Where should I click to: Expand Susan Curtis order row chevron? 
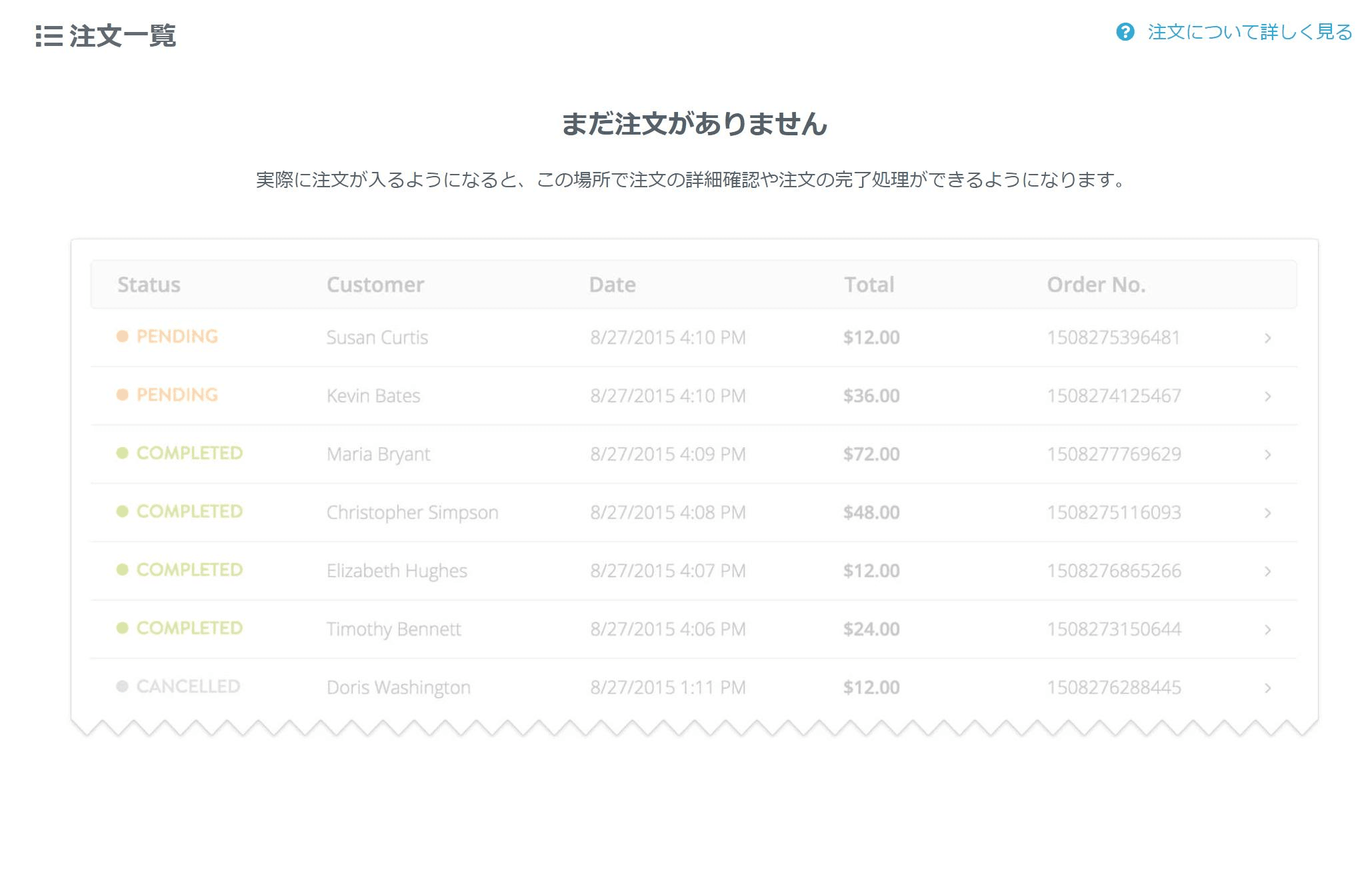pos(1267,339)
